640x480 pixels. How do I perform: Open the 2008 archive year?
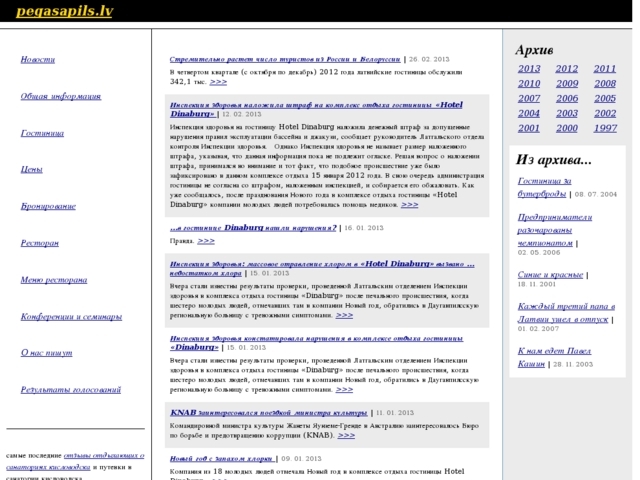[x=604, y=84]
